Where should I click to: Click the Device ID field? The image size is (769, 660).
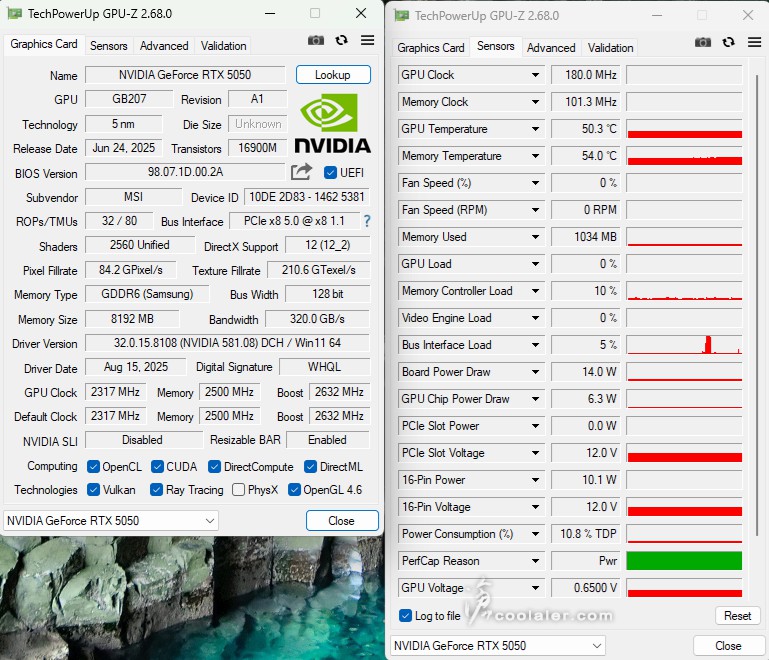[x=307, y=197]
